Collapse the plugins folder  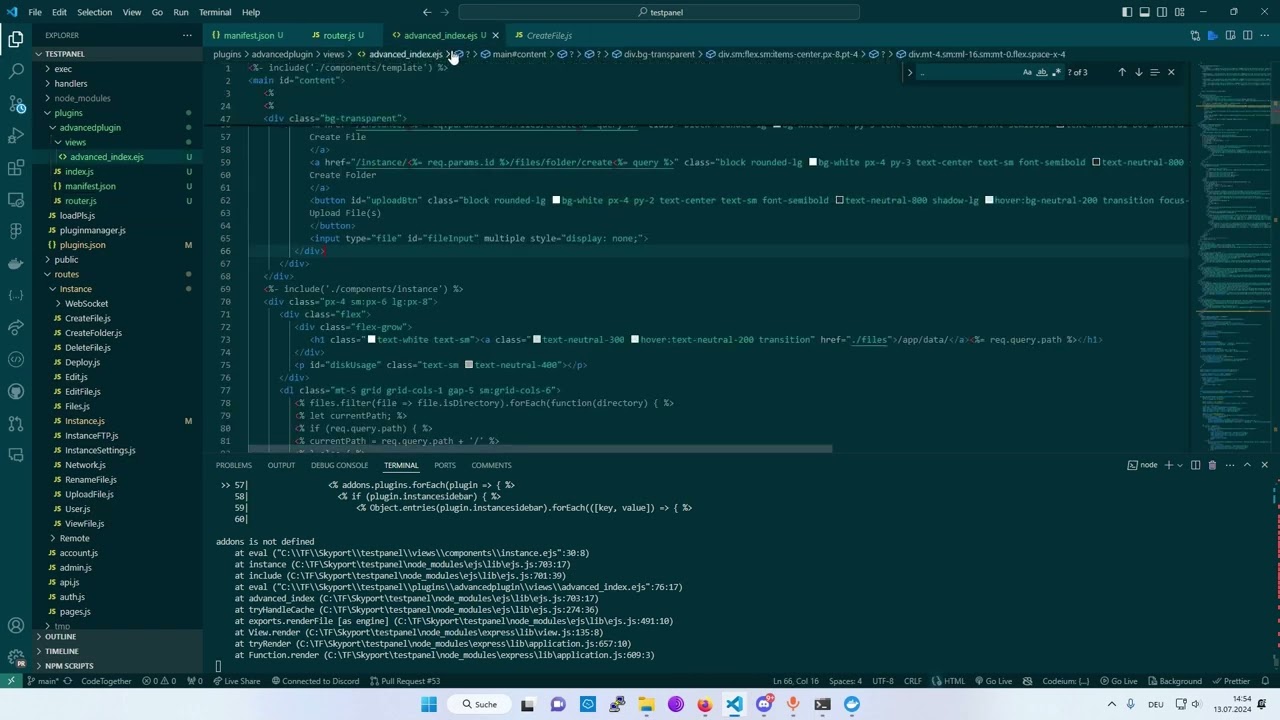point(68,113)
